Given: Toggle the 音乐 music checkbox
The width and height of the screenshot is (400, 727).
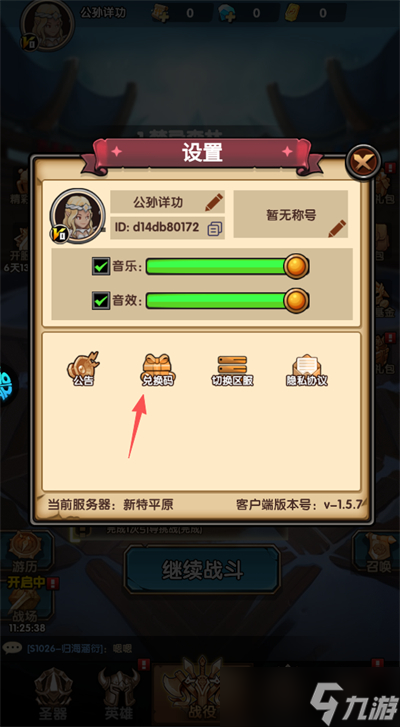Looking at the screenshot, I should tap(101, 267).
